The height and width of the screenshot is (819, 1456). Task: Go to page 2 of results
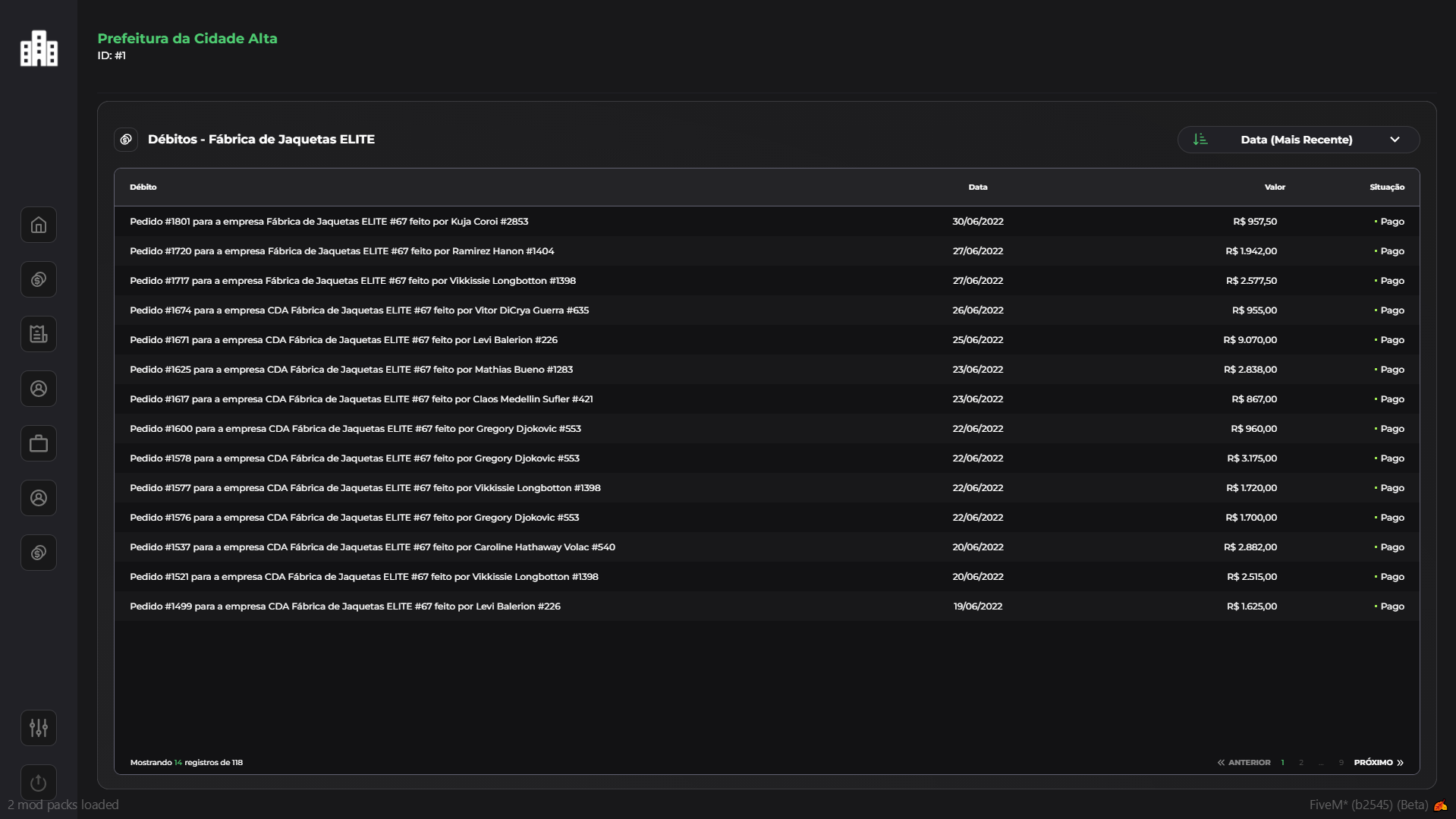pyautogui.click(x=1301, y=763)
